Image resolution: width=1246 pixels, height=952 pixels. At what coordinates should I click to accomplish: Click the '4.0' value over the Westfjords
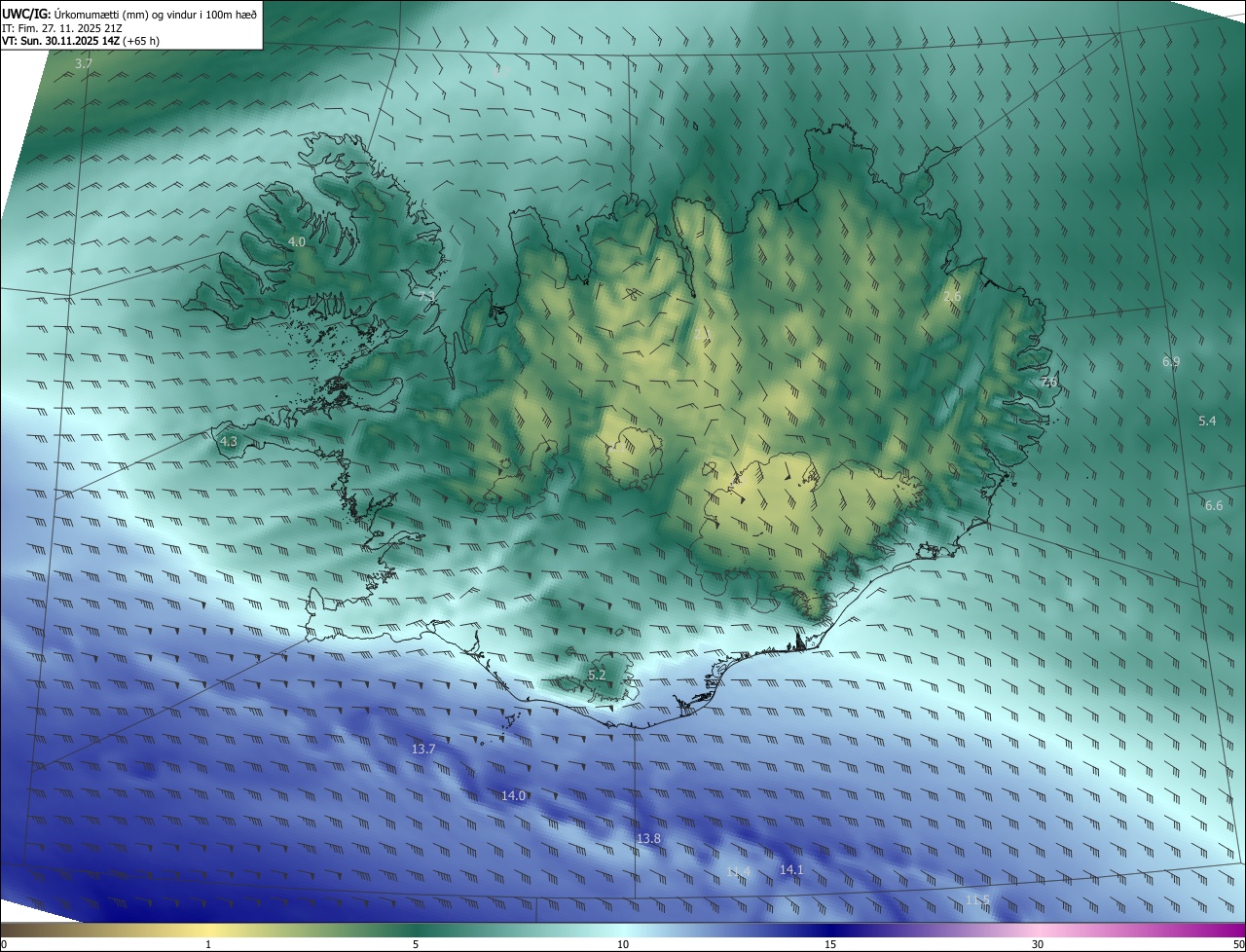pyautogui.click(x=297, y=241)
